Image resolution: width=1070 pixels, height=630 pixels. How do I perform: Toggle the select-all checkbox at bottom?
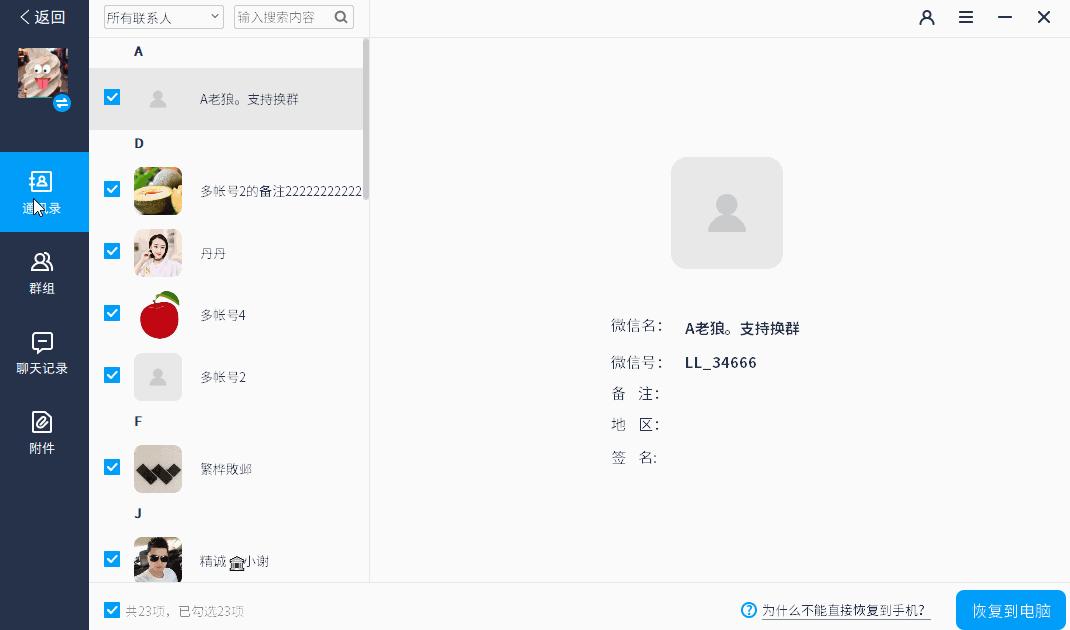pyautogui.click(x=111, y=609)
